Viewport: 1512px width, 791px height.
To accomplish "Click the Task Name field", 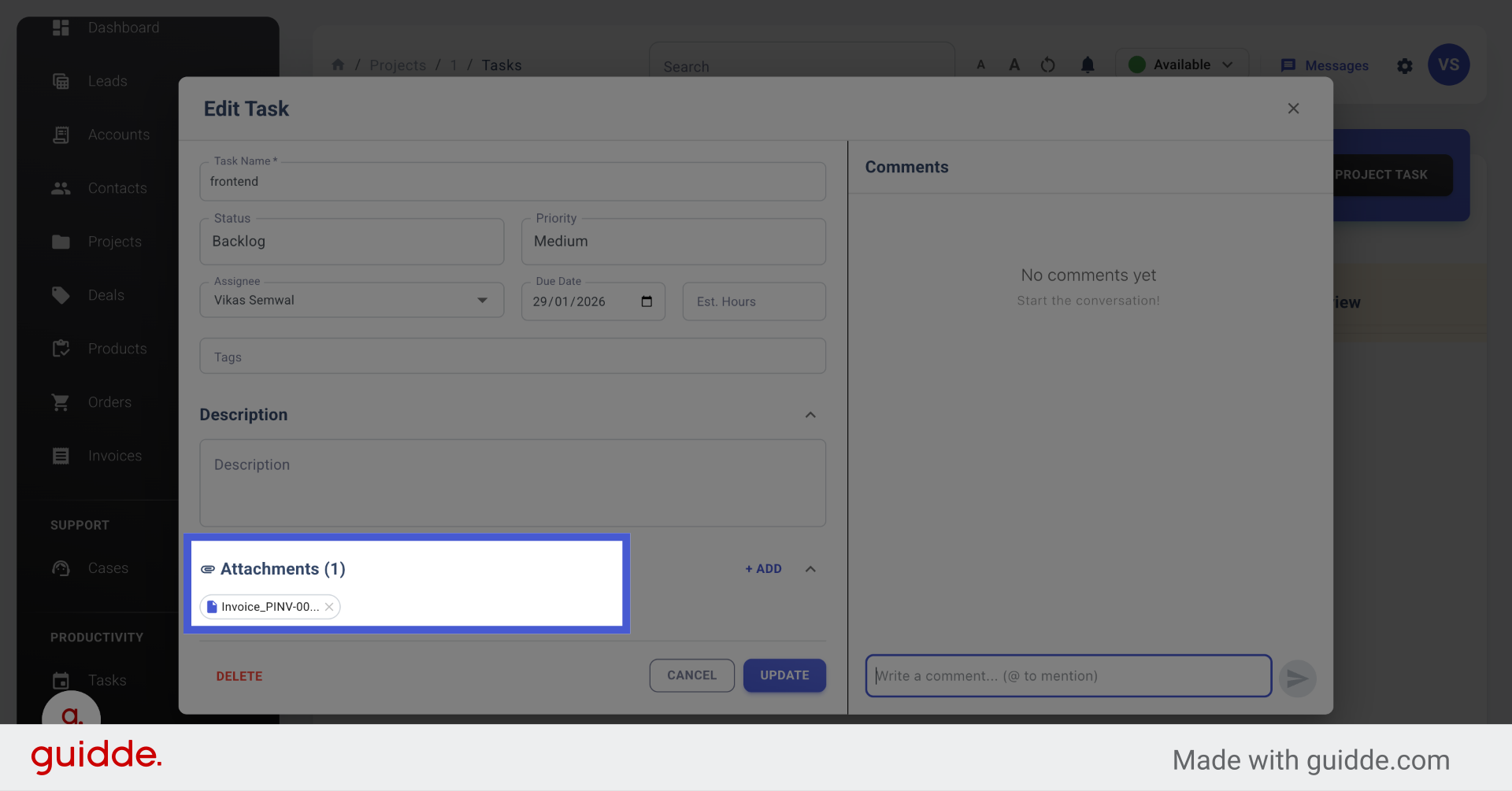I will [513, 182].
